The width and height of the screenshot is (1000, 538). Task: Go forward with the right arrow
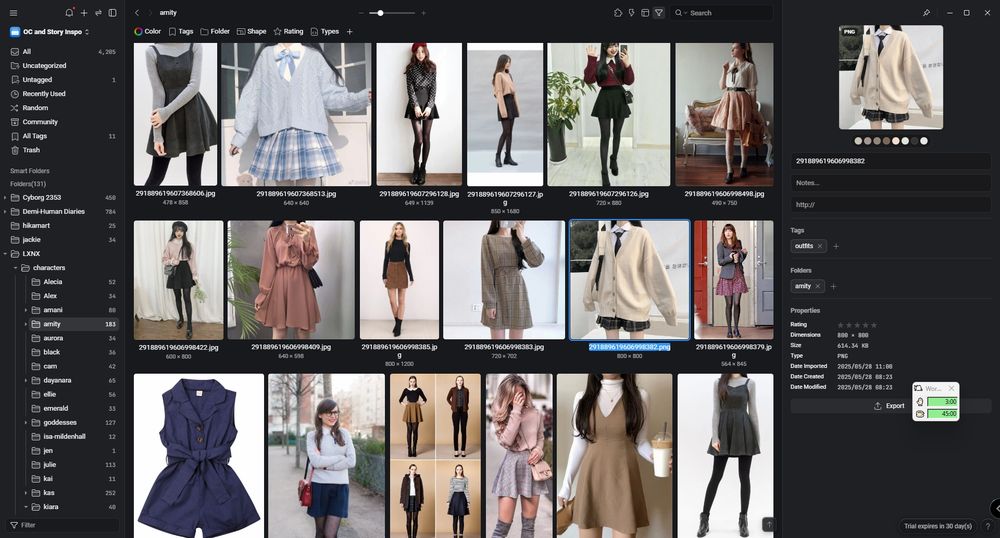151,13
